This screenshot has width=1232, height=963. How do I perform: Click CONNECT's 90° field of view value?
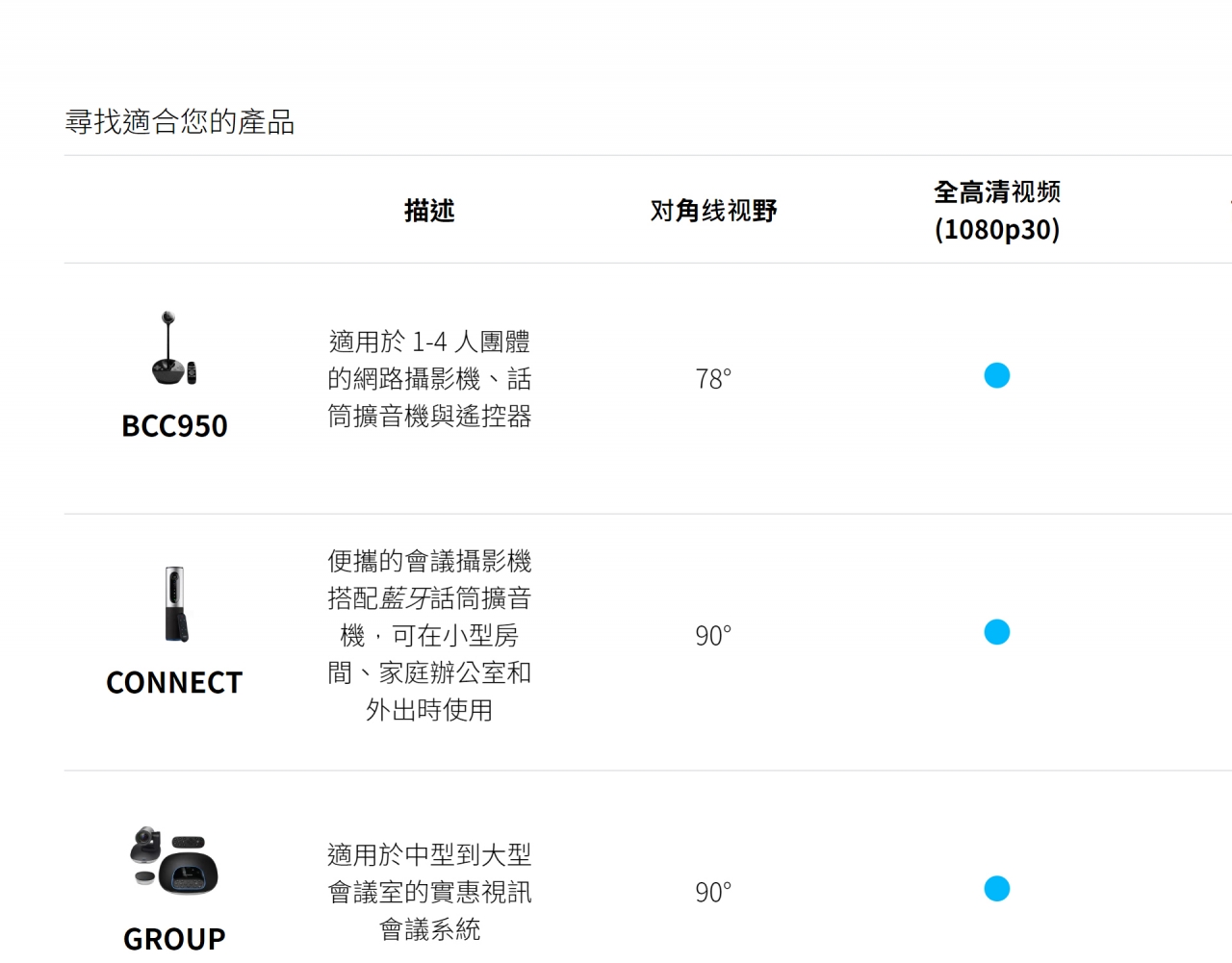[x=713, y=636]
